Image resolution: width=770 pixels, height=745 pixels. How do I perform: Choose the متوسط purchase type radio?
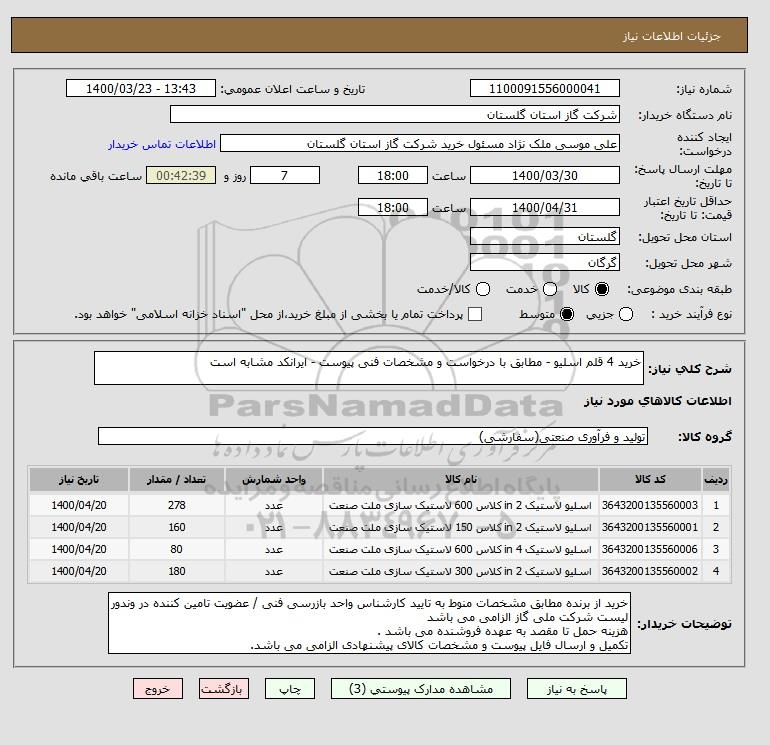567,314
